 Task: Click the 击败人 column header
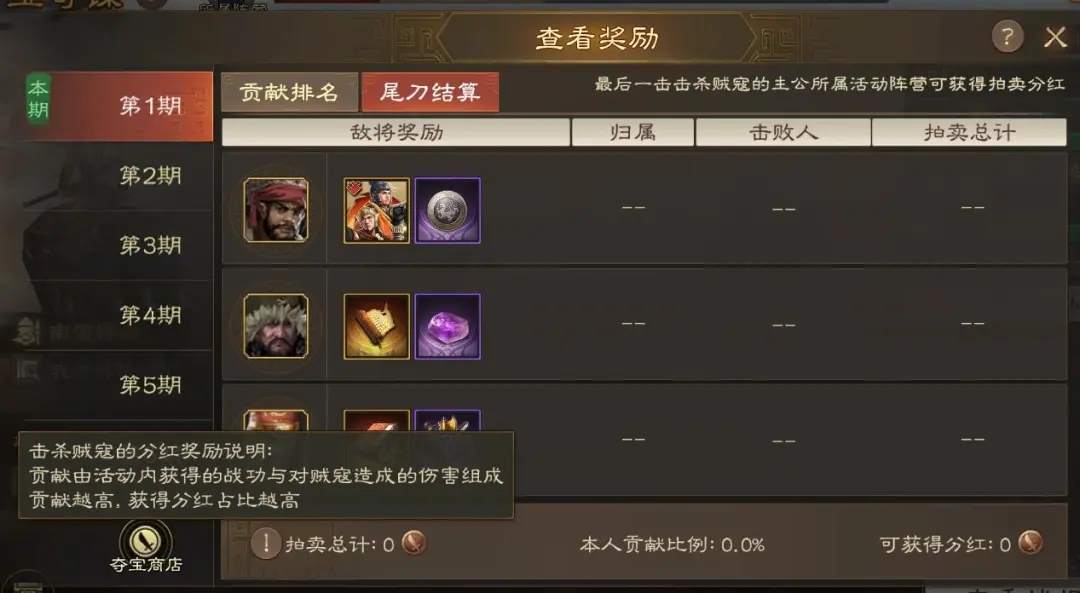pos(783,132)
